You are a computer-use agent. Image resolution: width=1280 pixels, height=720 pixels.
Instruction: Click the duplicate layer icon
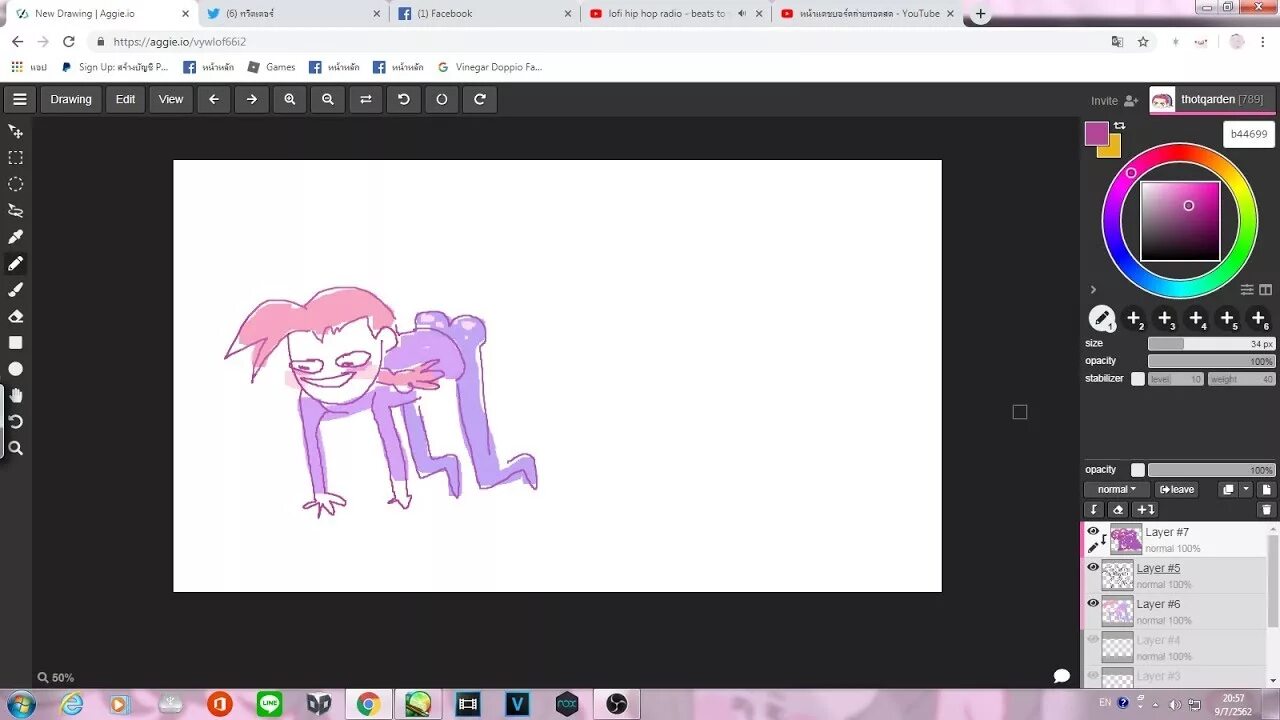click(1229, 490)
